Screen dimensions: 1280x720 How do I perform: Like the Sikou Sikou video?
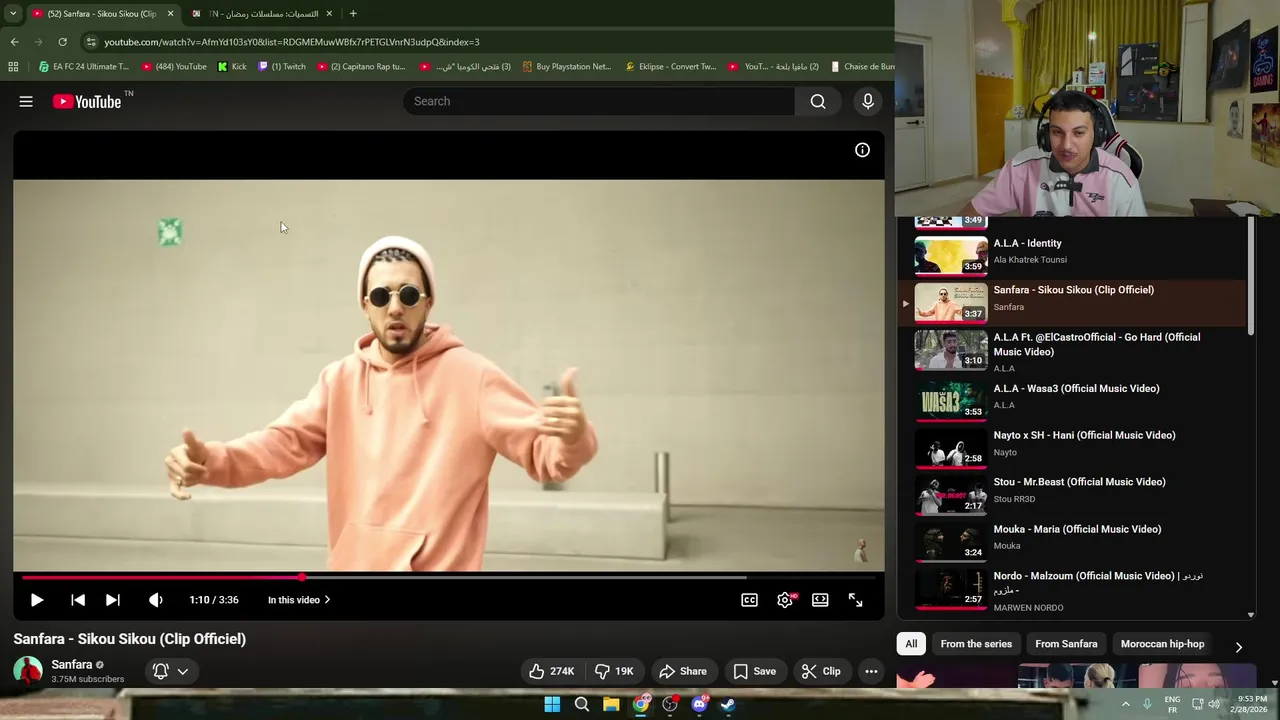click(x=551, y=671)
